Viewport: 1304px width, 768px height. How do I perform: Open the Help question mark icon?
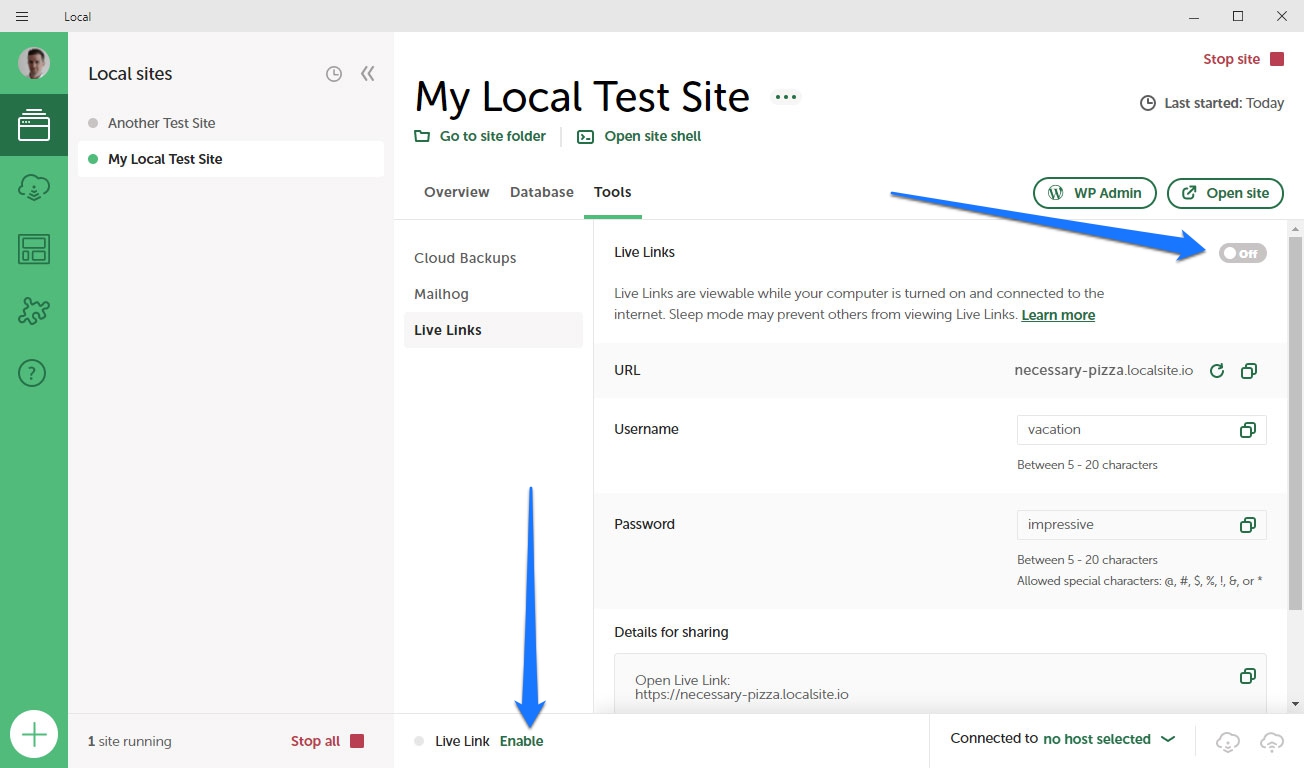click(x=33, y=373)
